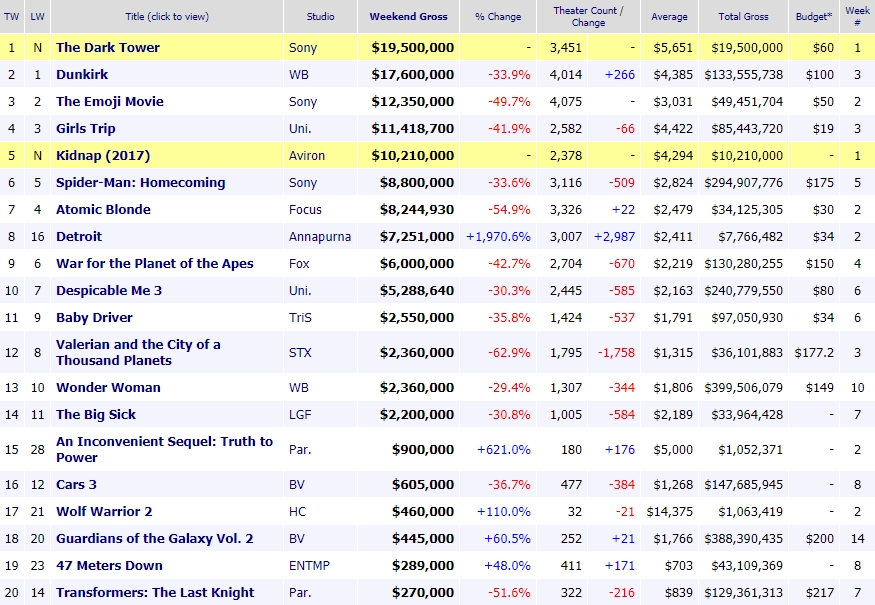Open The Big Sick link
Image resolution: width=875 pixels, height=605 pixels.
pos(96,414)
